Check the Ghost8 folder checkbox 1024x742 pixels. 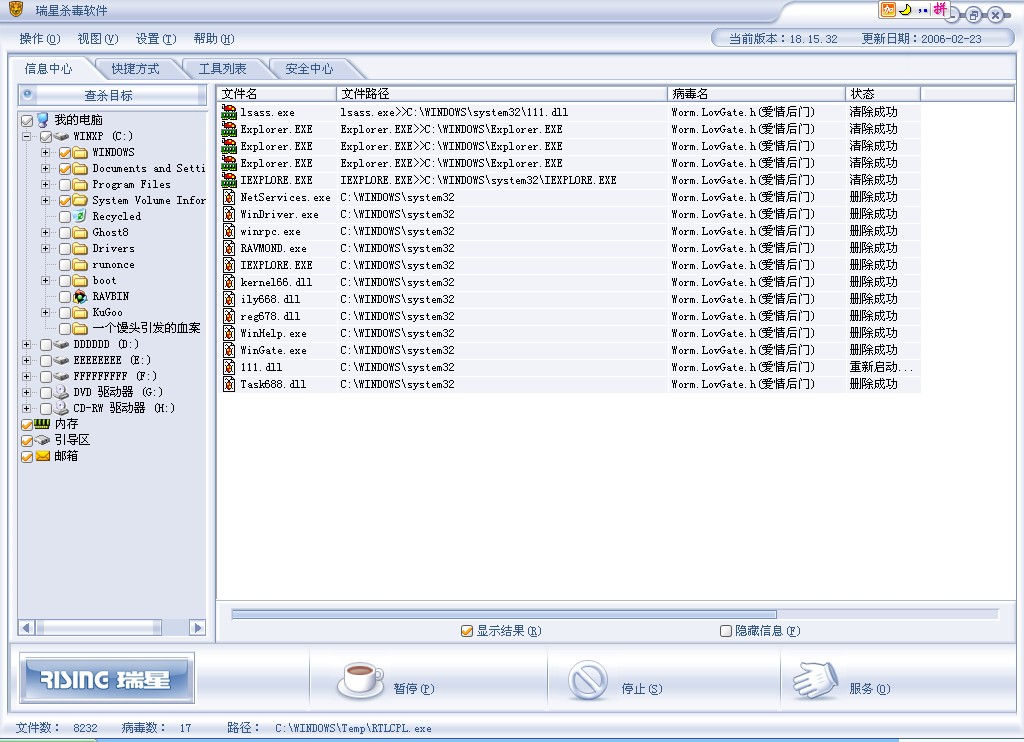[x=65, y=232]
